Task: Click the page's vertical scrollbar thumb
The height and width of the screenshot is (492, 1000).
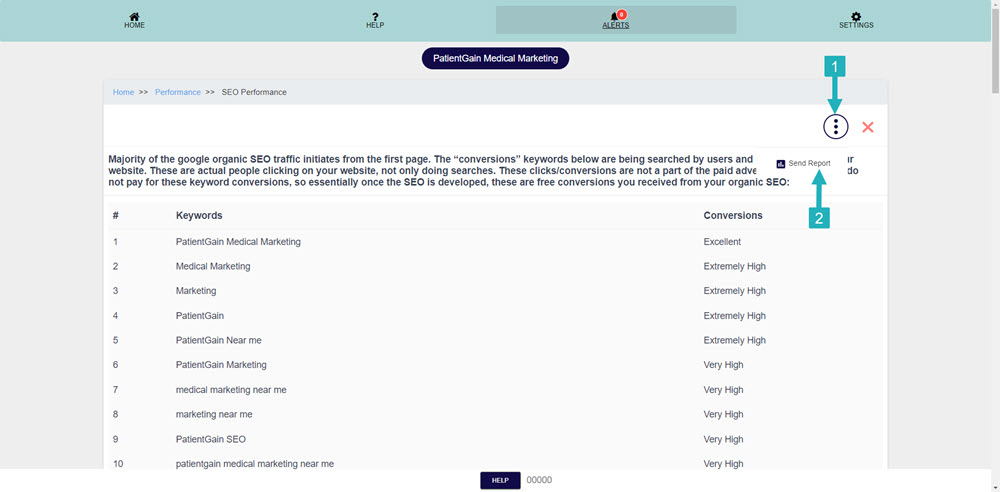Action: [995, 51]
